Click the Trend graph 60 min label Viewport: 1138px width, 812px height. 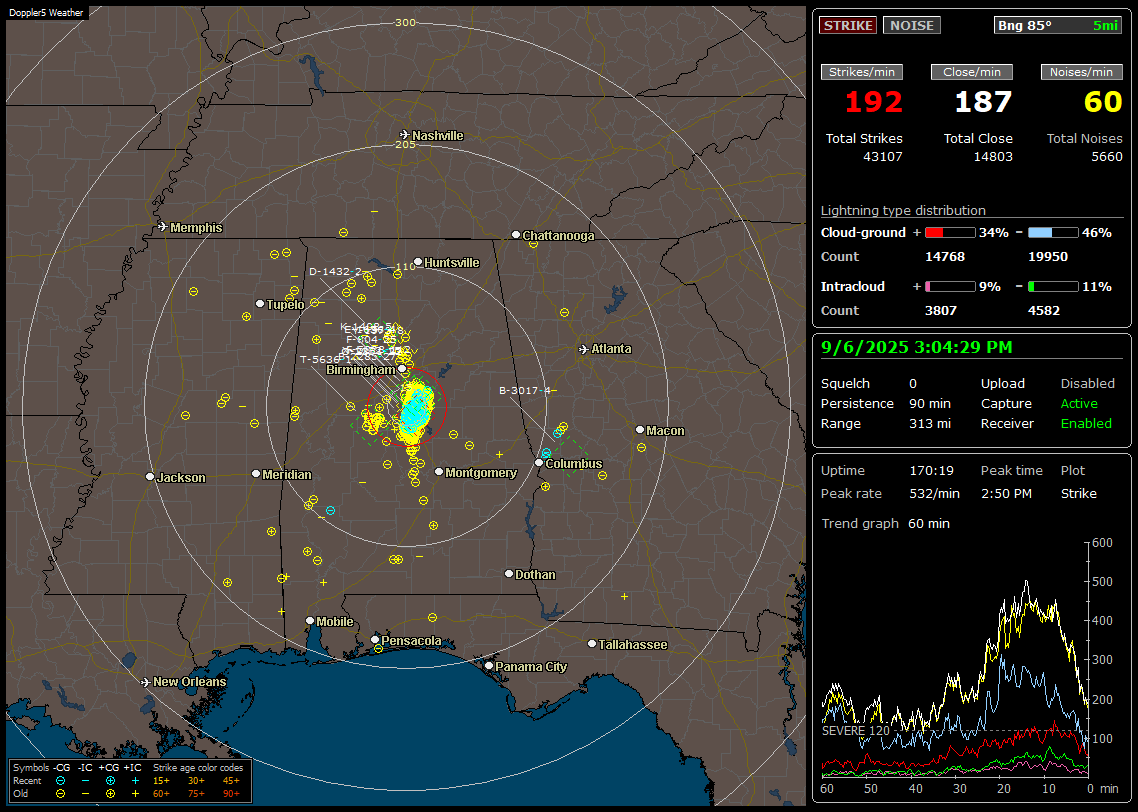(x=885, y=523)
